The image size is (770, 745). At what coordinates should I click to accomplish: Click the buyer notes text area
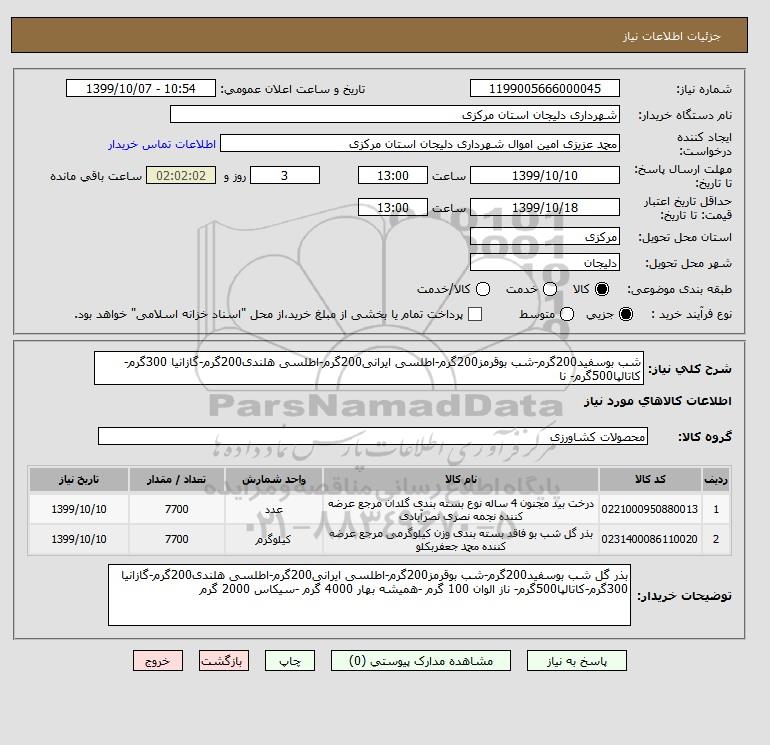tap(369, 595)
